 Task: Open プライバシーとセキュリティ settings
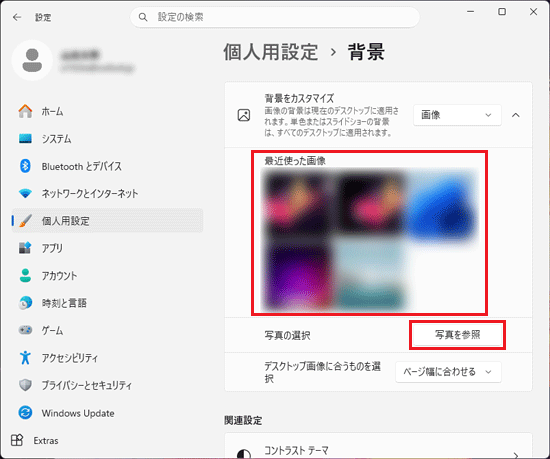click(x=107, y=385)
